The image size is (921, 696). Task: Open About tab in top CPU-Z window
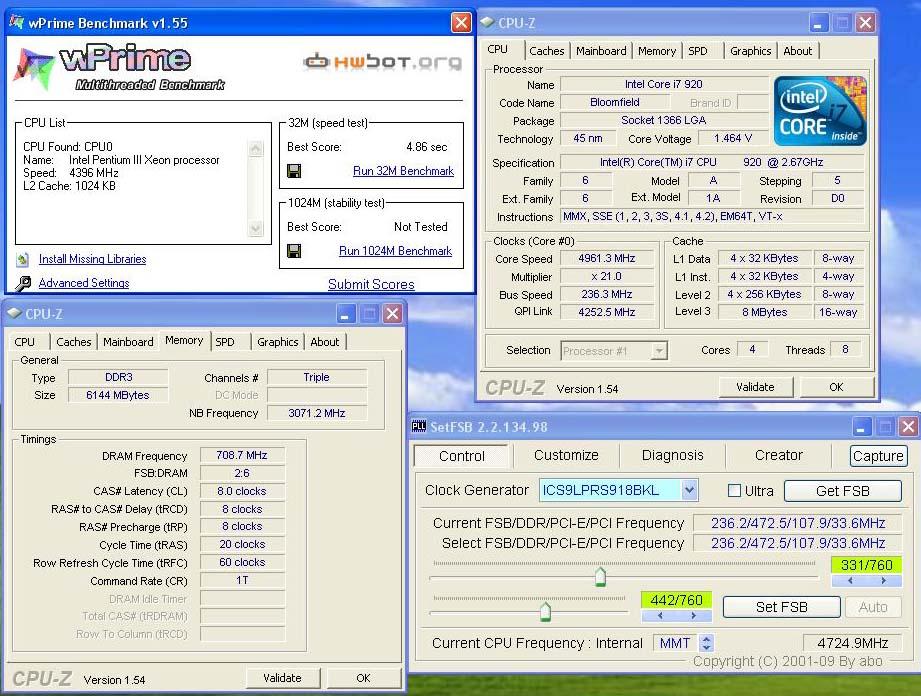tap(797, 51)
